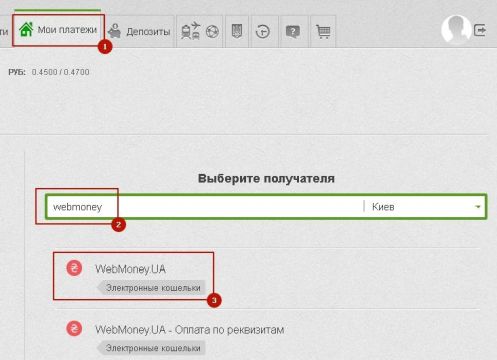Click Электронные кошельки tag under Оплата по реквизитам
Screen dimensions: 497x360
[x=151, y=348]
